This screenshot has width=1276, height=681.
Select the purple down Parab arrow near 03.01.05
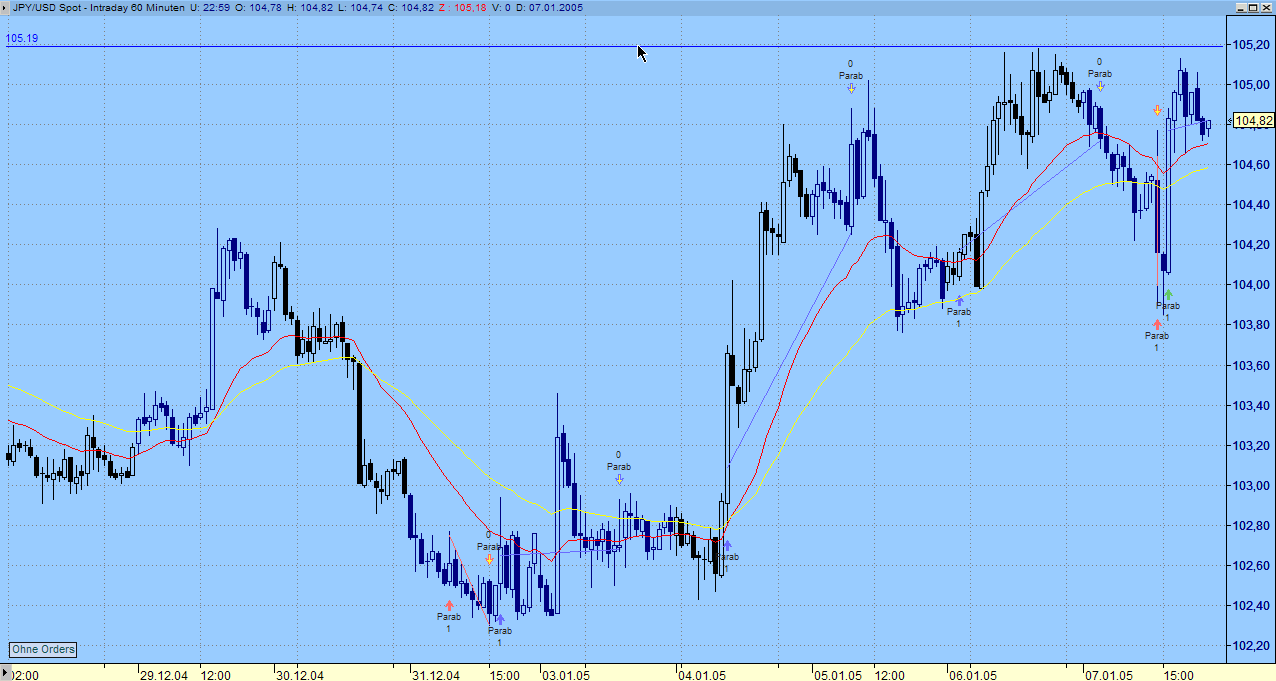(x=619, y=479)
